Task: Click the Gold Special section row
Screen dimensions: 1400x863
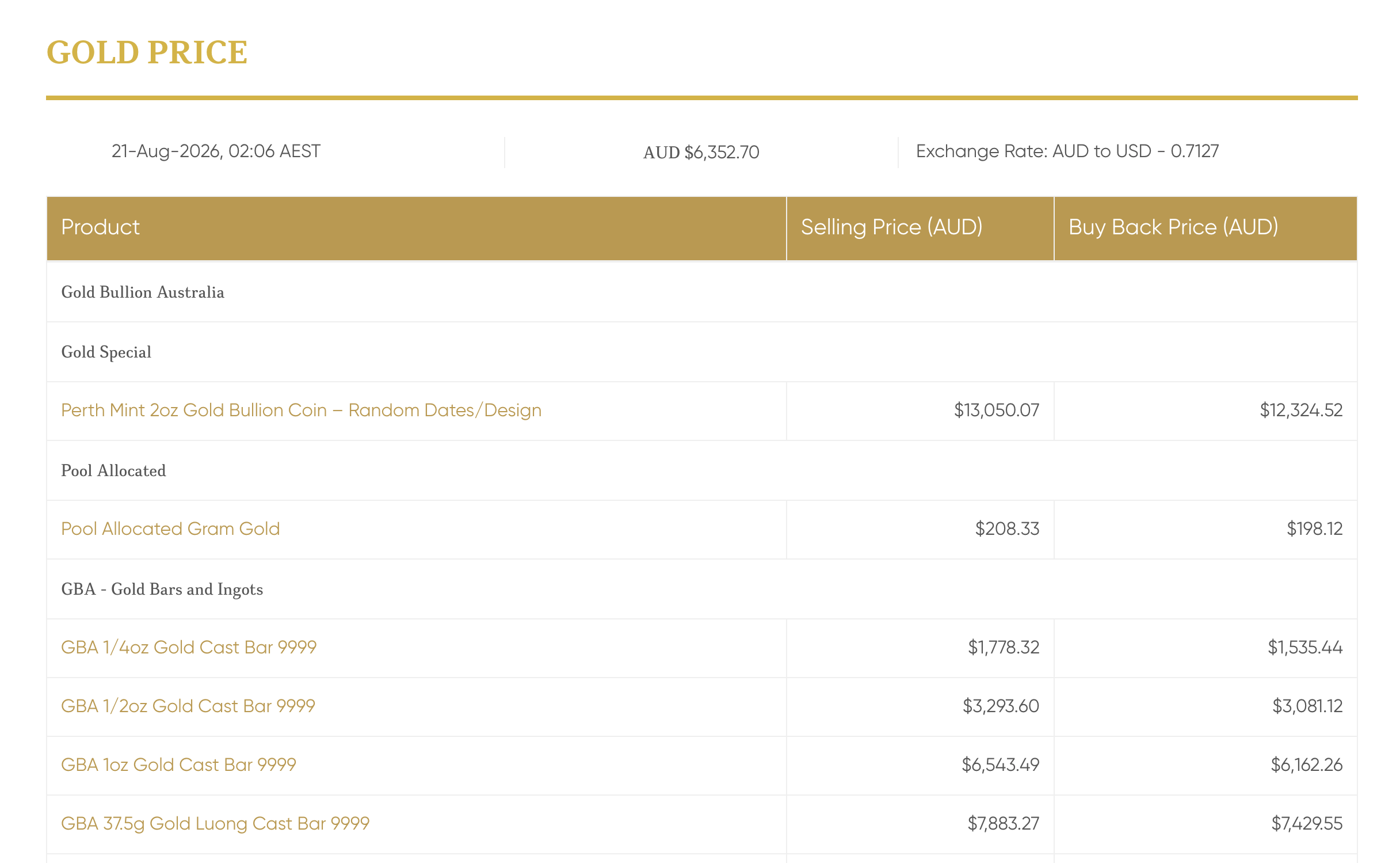Action: [702, 352]
